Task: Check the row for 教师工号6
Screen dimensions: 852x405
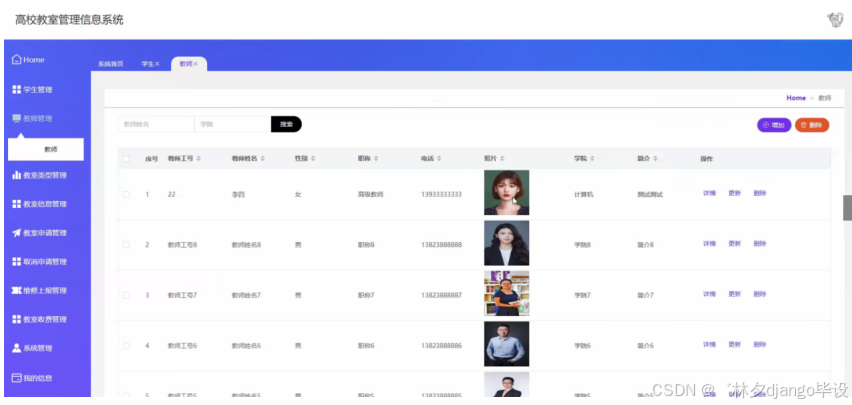Action: point(126,345)
